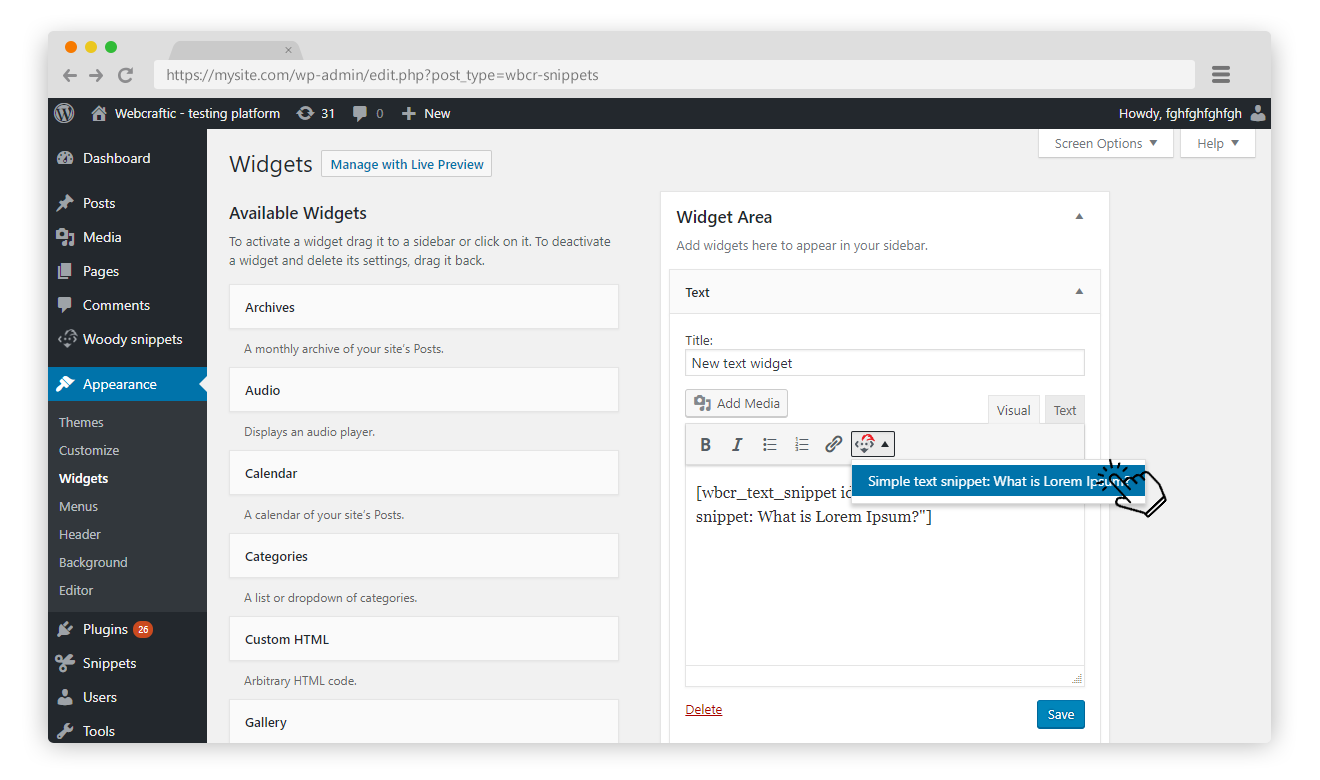Click the Tools wrench icon

click(66, 731)
